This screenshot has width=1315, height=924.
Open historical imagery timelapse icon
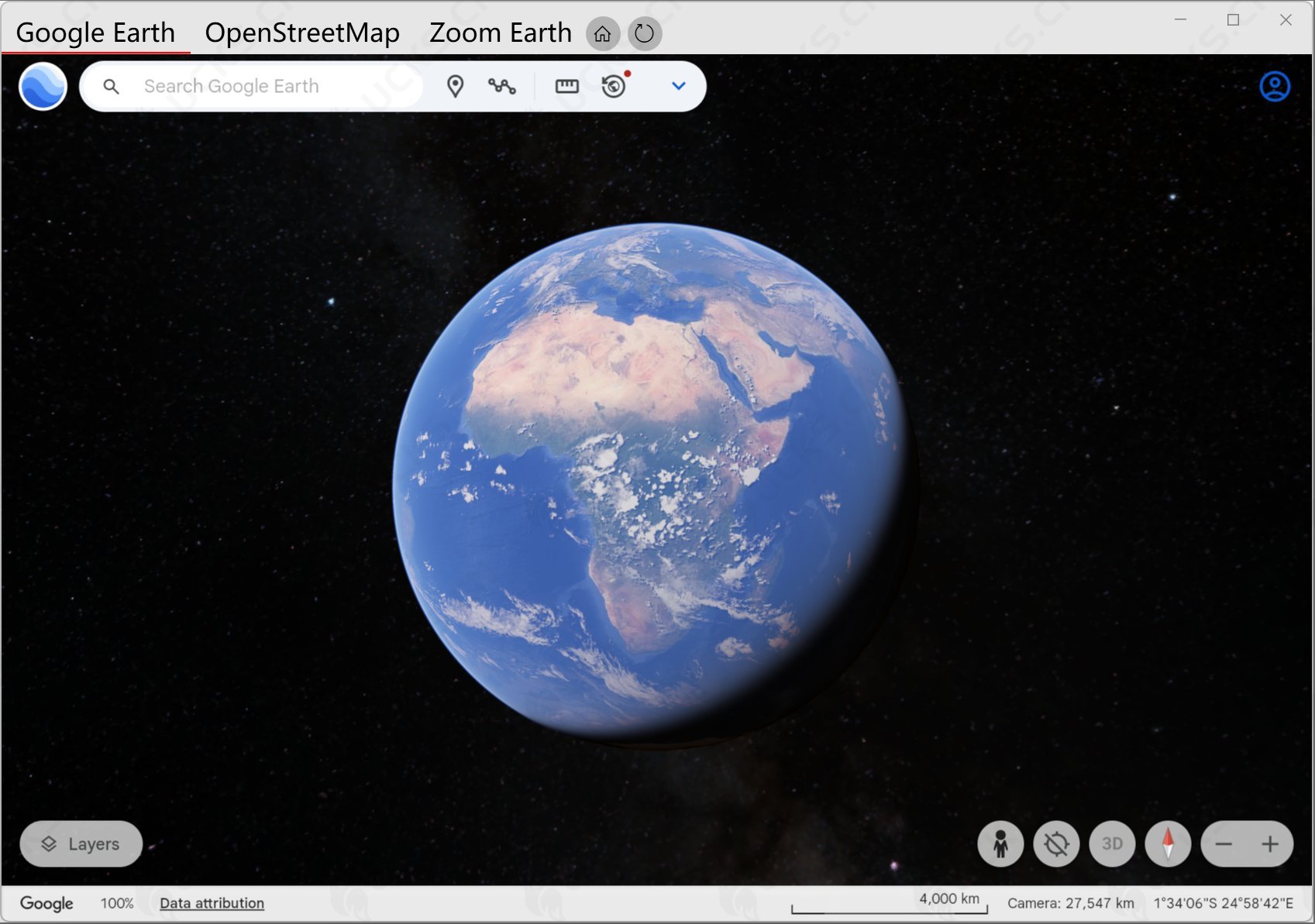(x=614, y=85)
